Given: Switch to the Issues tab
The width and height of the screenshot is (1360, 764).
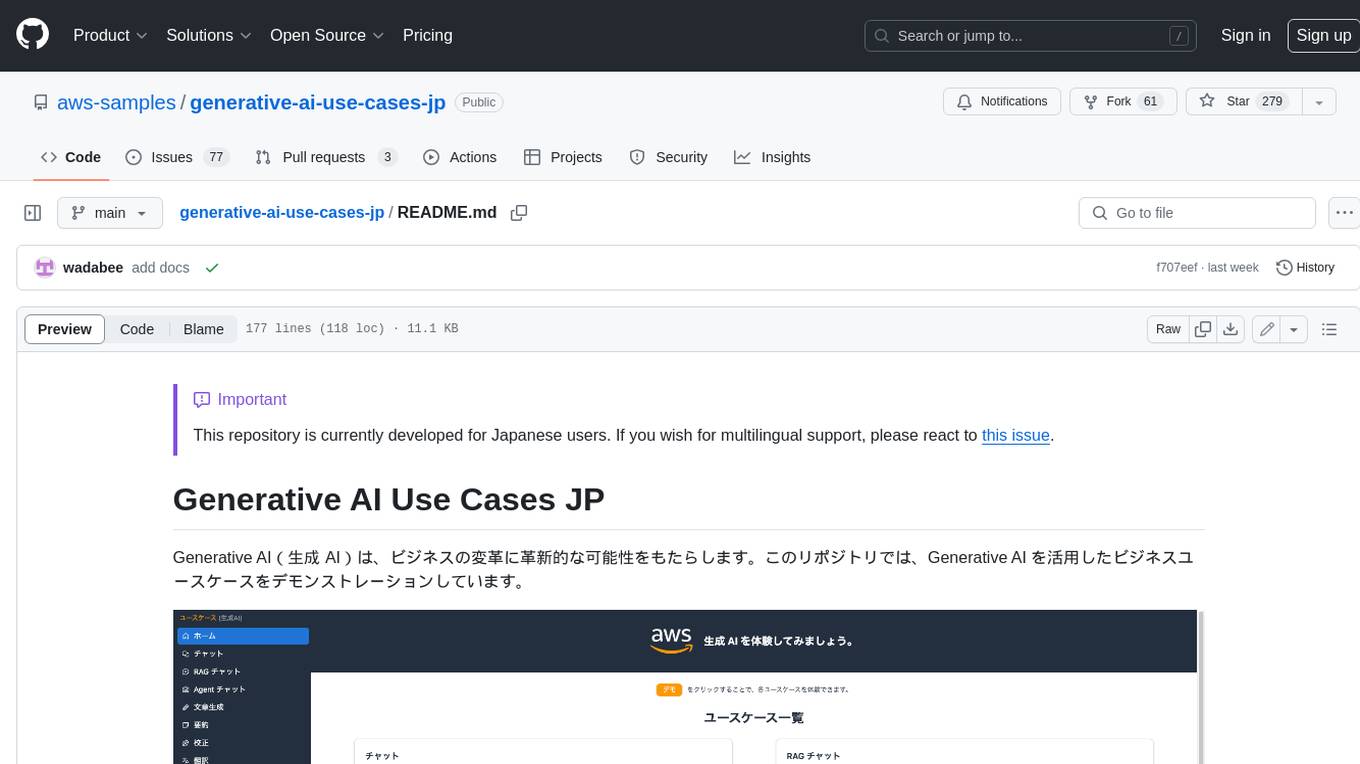Looking at the screenshot, I should pos(177,157).
